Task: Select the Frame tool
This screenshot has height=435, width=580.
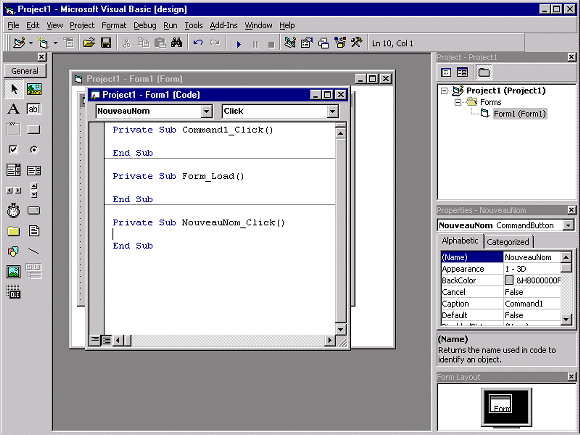Action: pos(14,129)
